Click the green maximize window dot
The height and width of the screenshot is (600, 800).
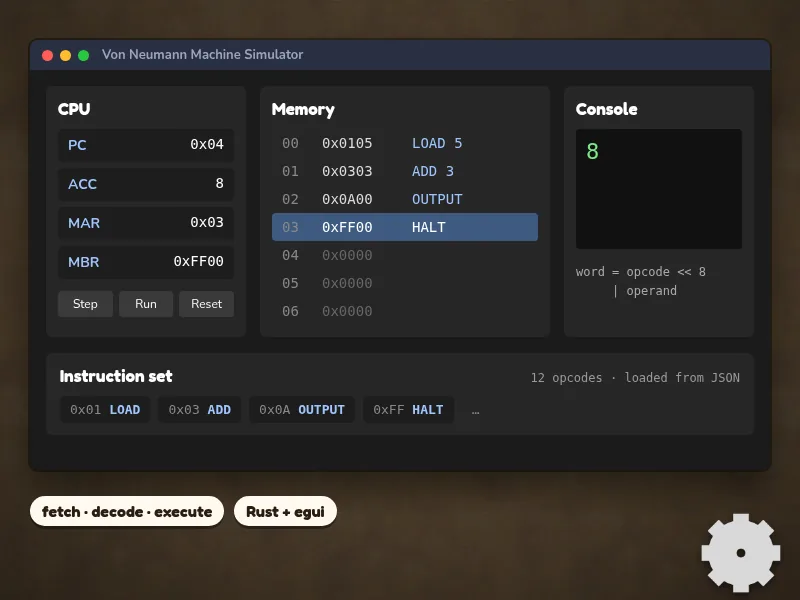(84, 55)
